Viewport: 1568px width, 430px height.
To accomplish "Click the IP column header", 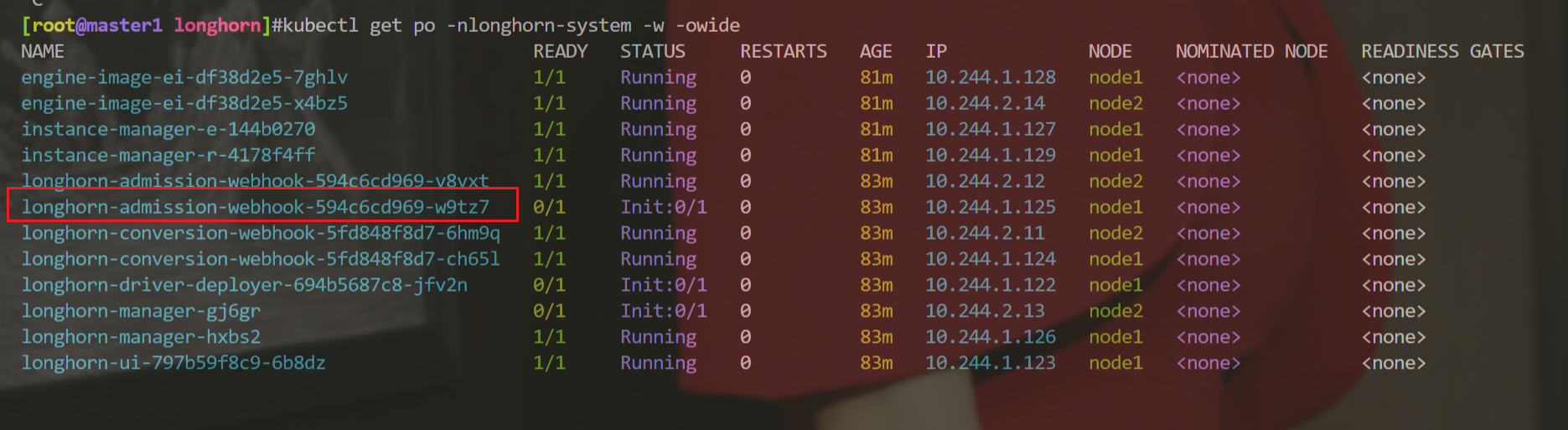I will coord(936,52).
